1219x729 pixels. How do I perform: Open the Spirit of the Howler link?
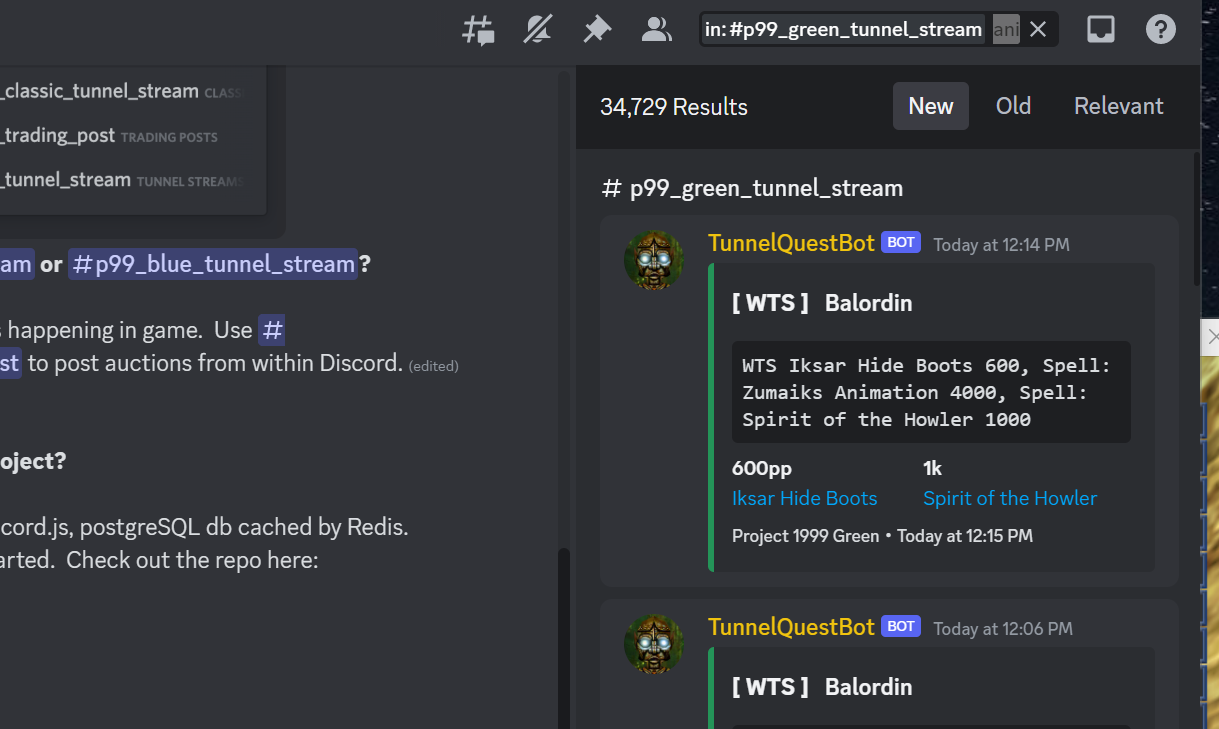(1009, 498)
